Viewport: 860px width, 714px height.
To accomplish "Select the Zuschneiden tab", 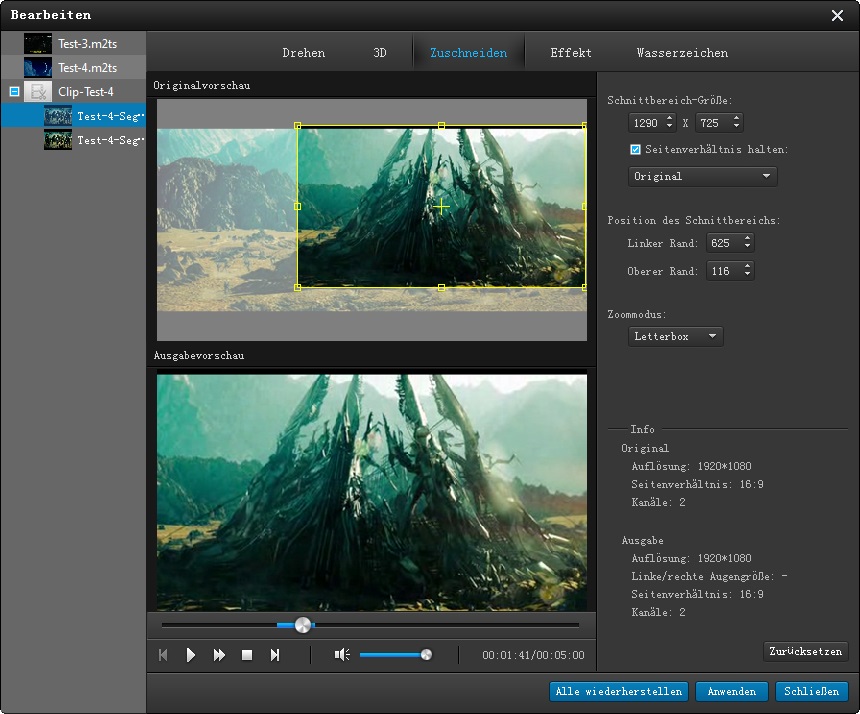I will coord(468,53).
